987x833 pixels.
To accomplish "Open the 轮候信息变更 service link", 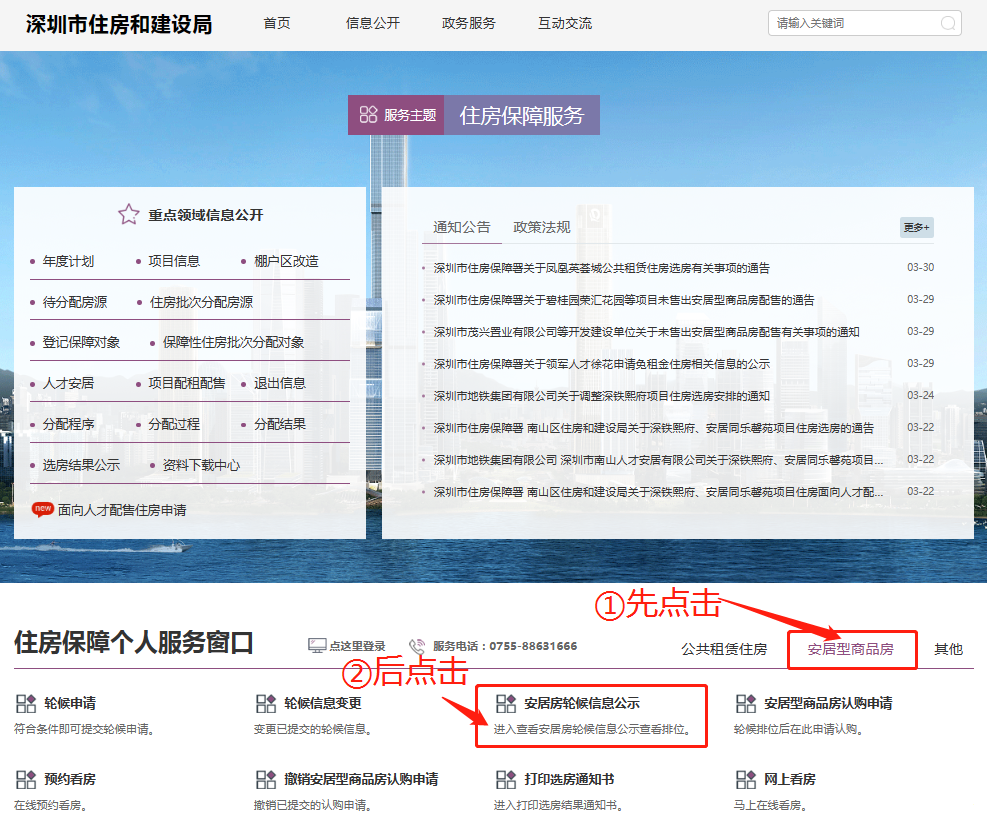I will click(x=323, y=703).
